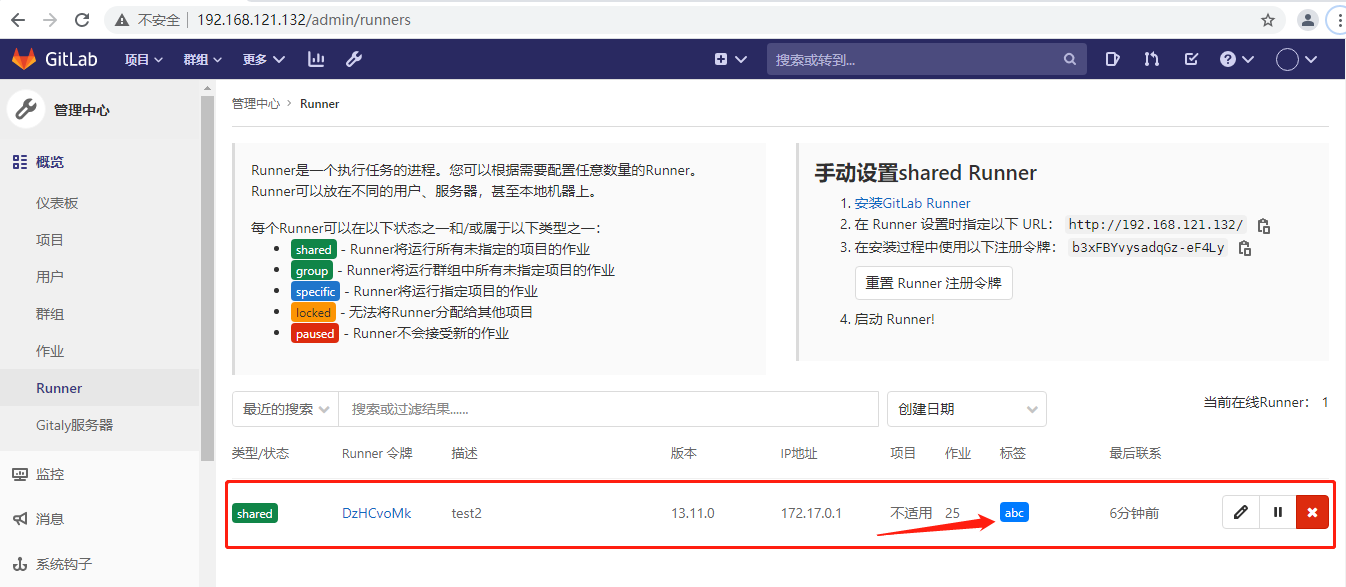Image resolution: width=1346 pixels, height=587 pixels.
Task: Click the green shared legend badge
Action: [x=313, y=249]
